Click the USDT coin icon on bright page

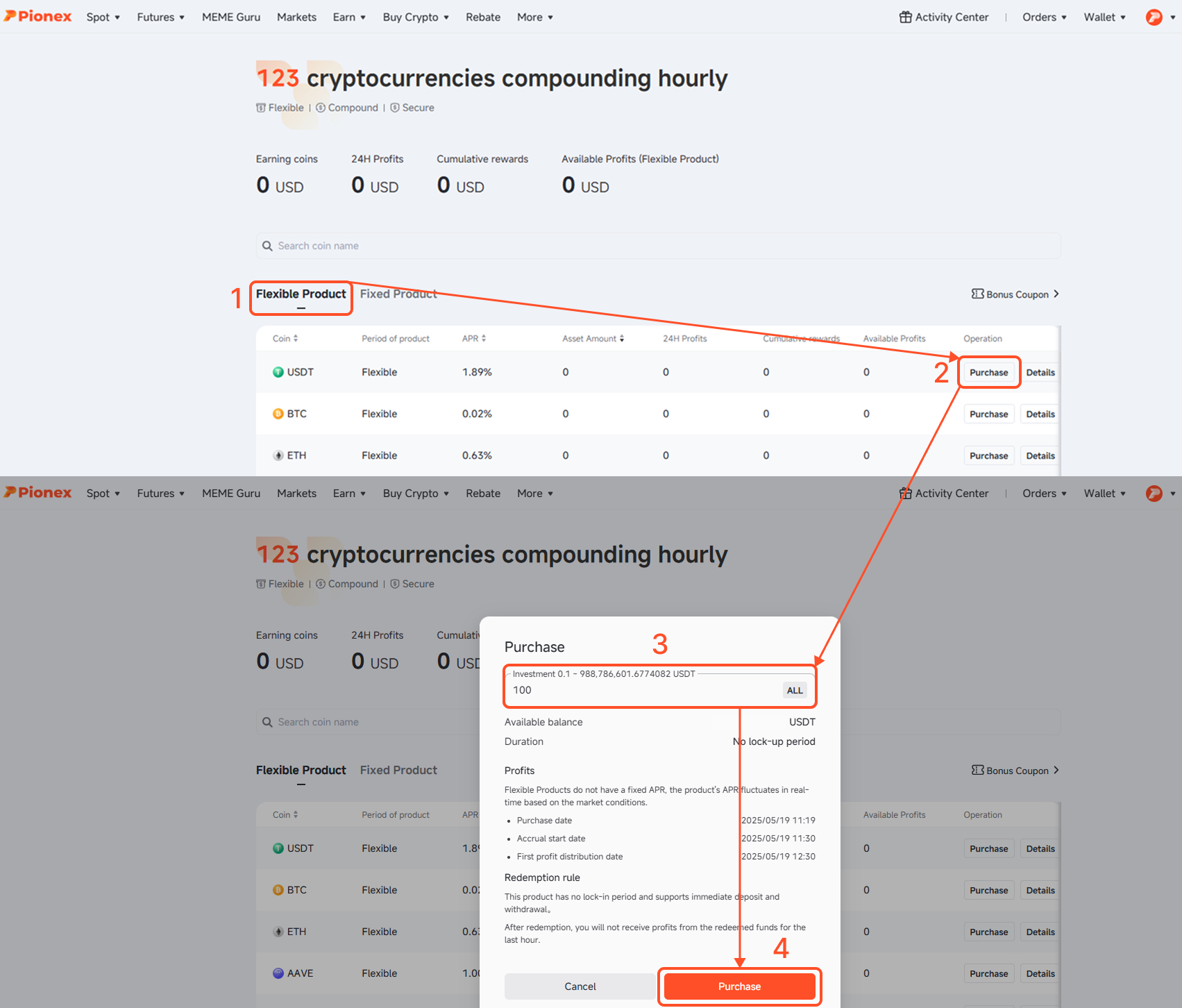(278, 372)
